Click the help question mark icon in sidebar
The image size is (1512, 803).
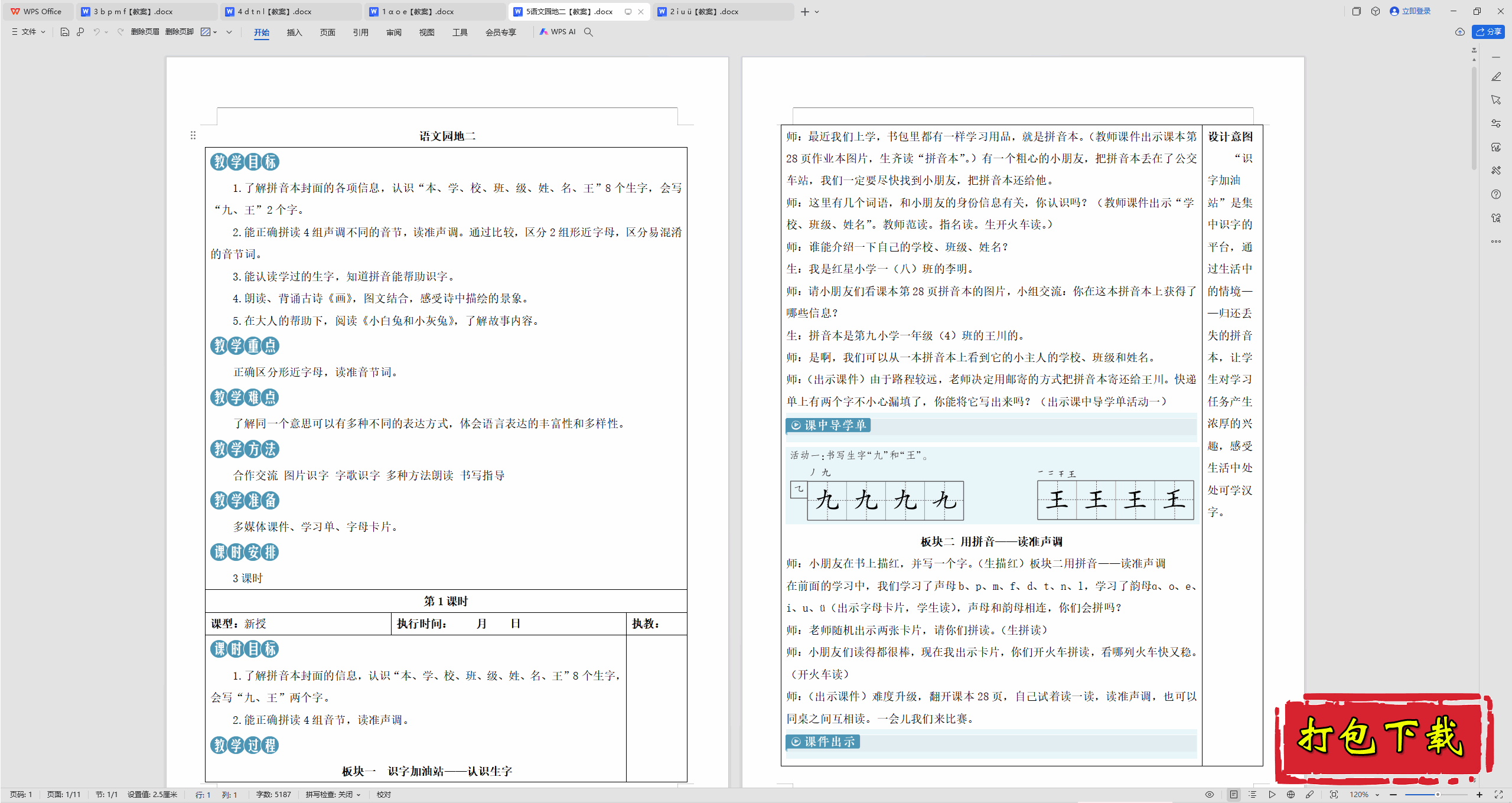click(1495, 194)
